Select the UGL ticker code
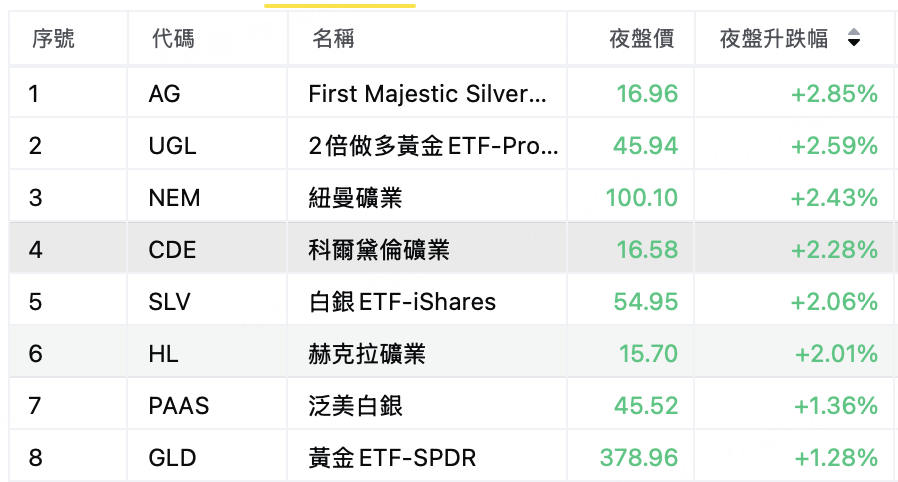Viewport: 898px width, 482px height. (x=172, y=146)
